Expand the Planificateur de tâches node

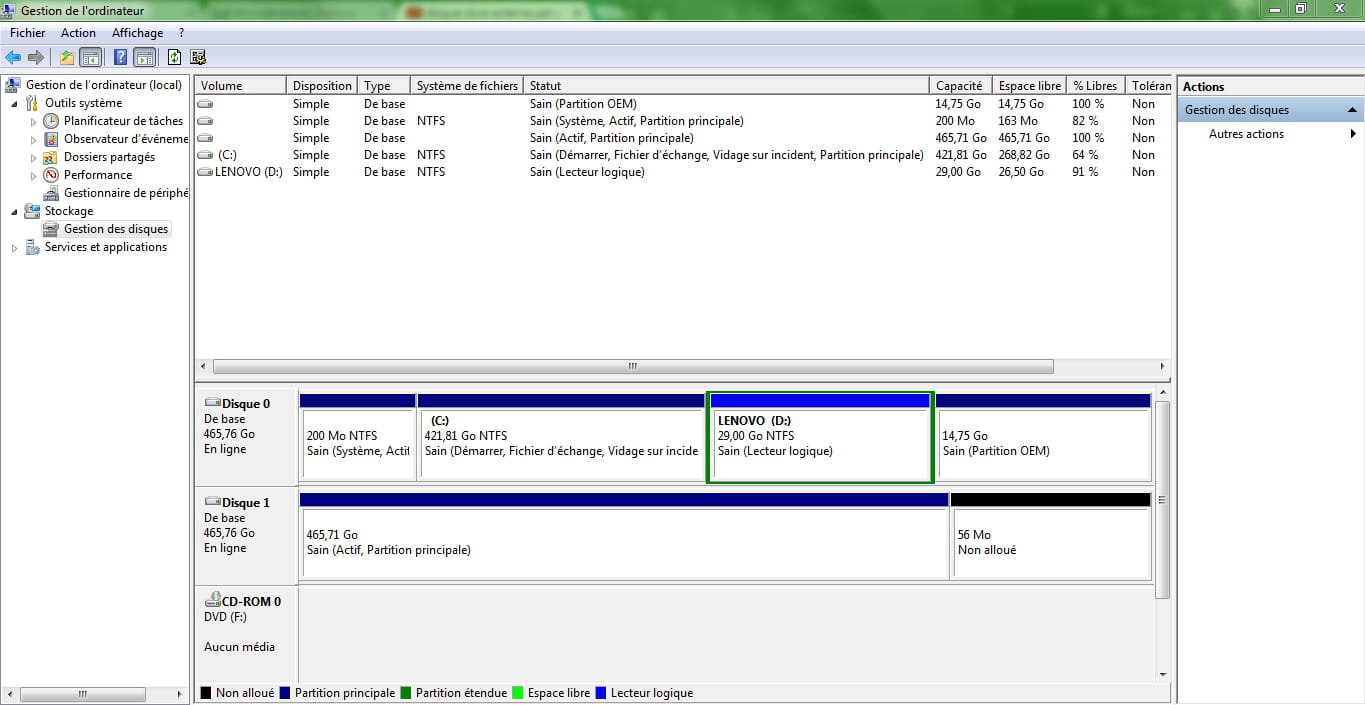tap(33, 122)
